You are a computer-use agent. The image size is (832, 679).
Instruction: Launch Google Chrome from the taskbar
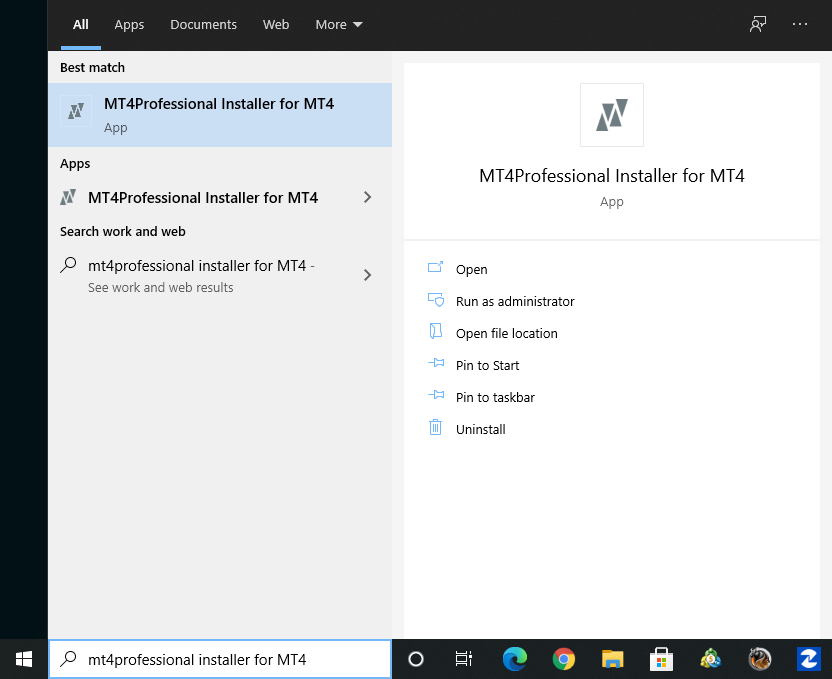point(564,659)
